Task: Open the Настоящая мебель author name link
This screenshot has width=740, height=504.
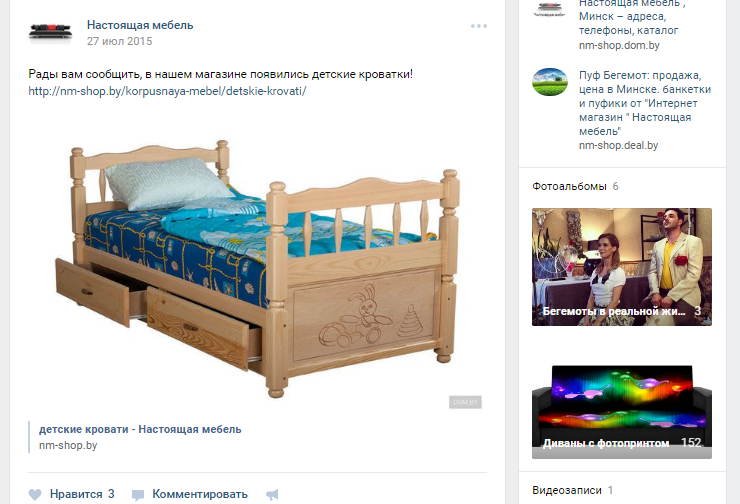Action: 140,25
